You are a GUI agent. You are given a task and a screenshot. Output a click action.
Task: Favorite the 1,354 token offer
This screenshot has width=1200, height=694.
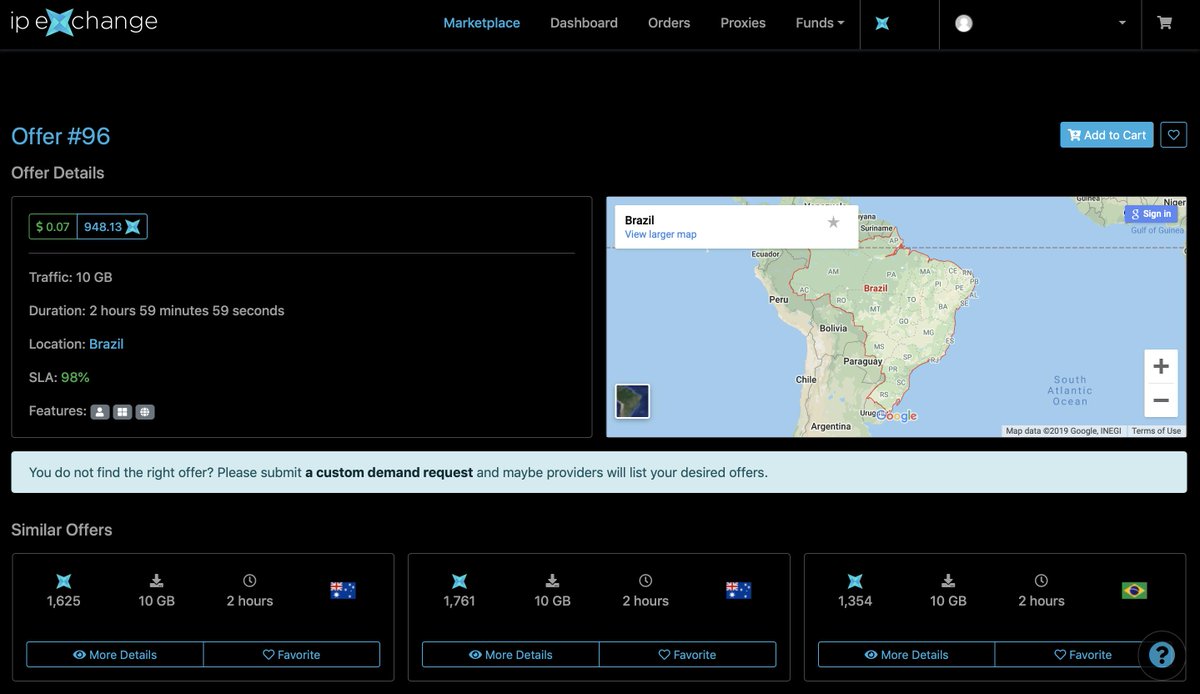point(1083,655)
